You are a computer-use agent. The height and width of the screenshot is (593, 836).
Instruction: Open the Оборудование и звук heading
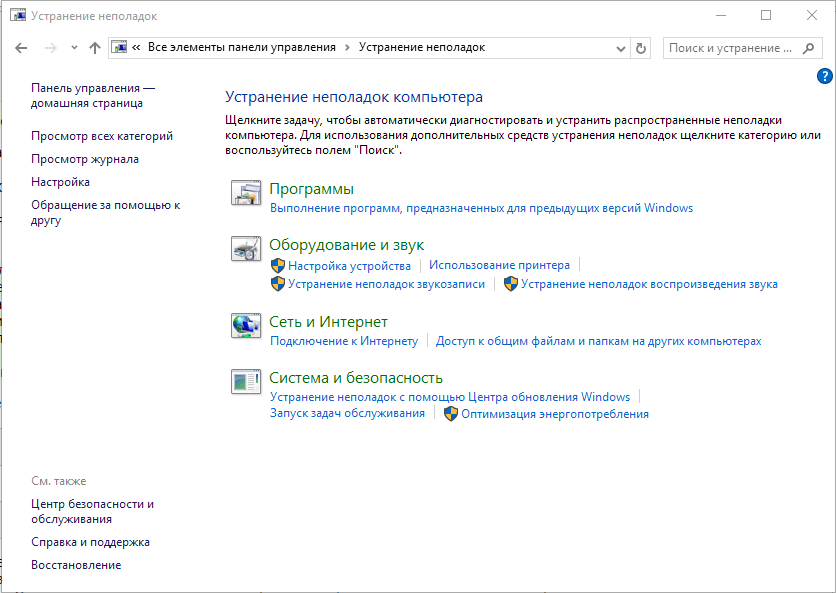coord(347,245)
